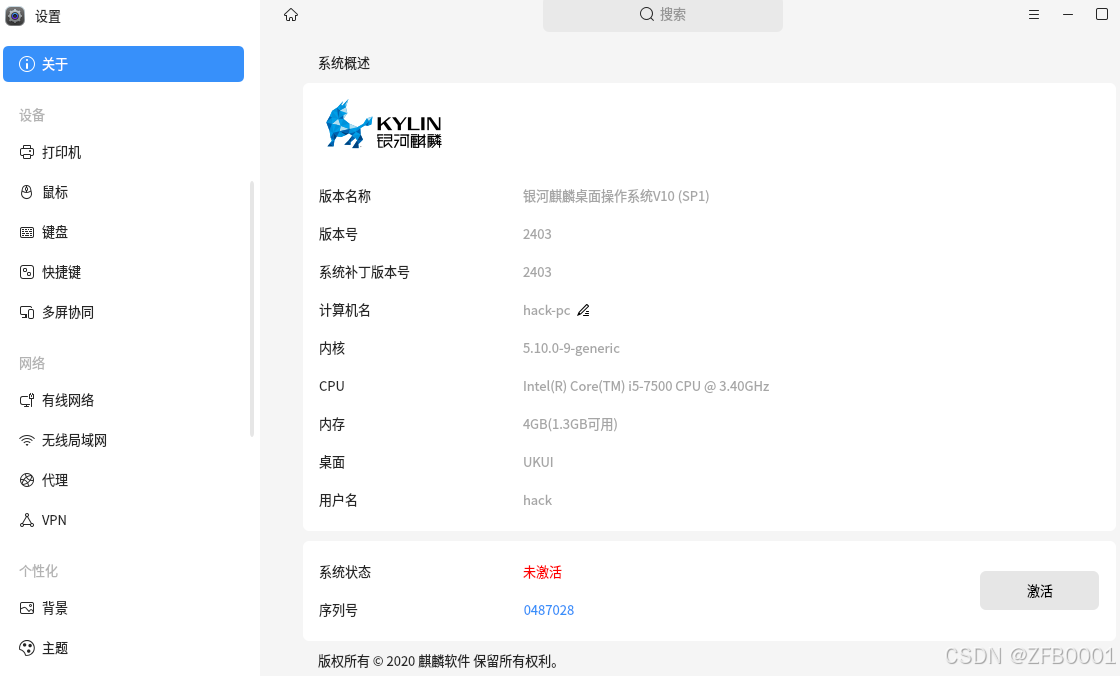Minimize the settings window
Screen dimensions: 1120x676
click(x=1068, y=14)
